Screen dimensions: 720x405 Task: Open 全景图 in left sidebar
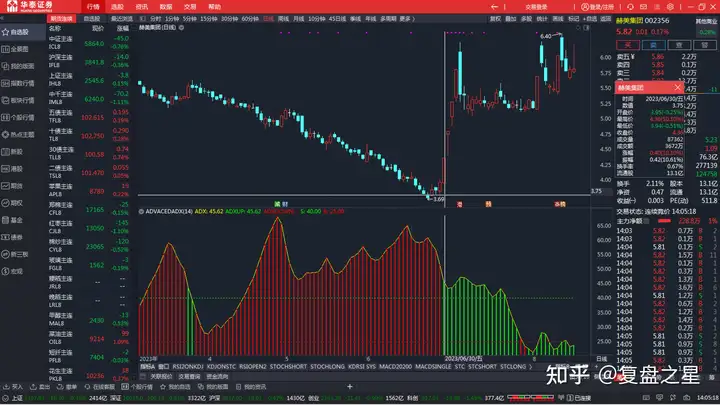(x=15, y=49)
